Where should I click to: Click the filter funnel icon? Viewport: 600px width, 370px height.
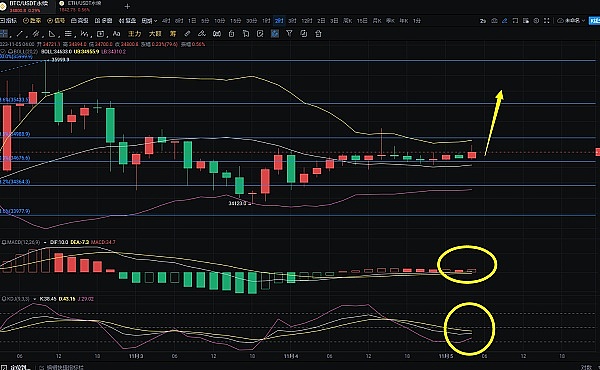[x=289, y=34]
